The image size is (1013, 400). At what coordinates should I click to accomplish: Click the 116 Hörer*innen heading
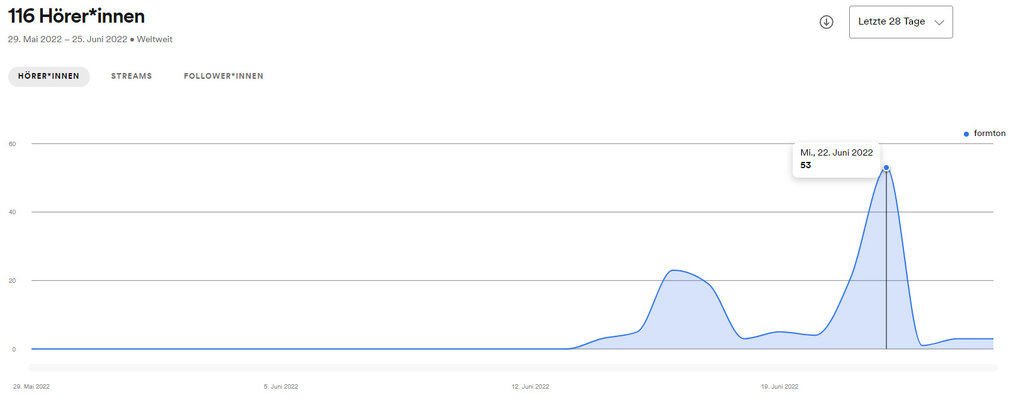tap(76, 16)
